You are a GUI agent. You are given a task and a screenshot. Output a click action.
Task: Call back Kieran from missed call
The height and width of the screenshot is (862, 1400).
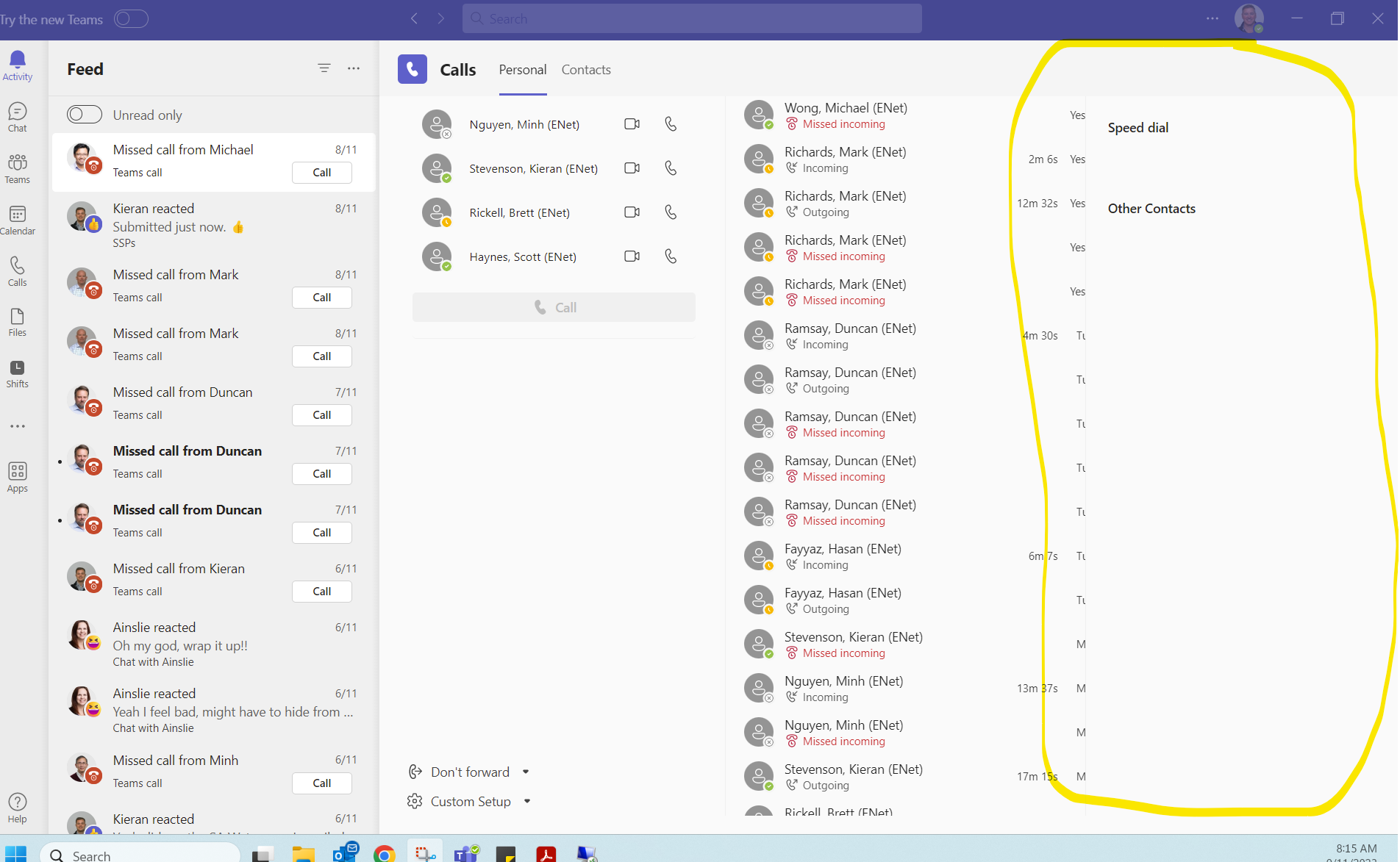click(x=322, y=592)
